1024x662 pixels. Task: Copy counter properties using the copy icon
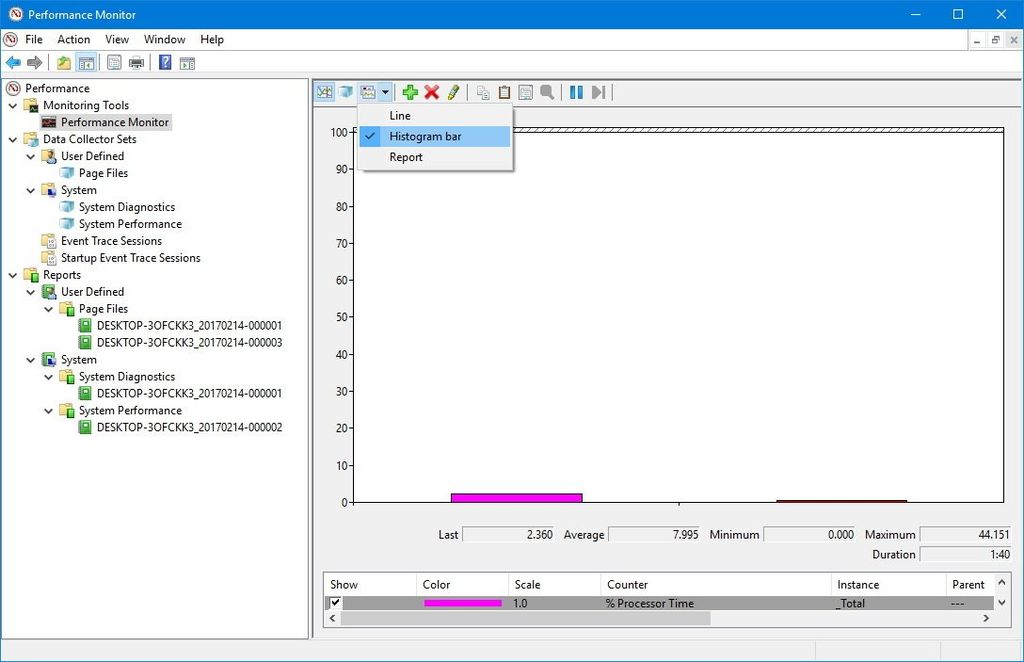tap(481, 92)
